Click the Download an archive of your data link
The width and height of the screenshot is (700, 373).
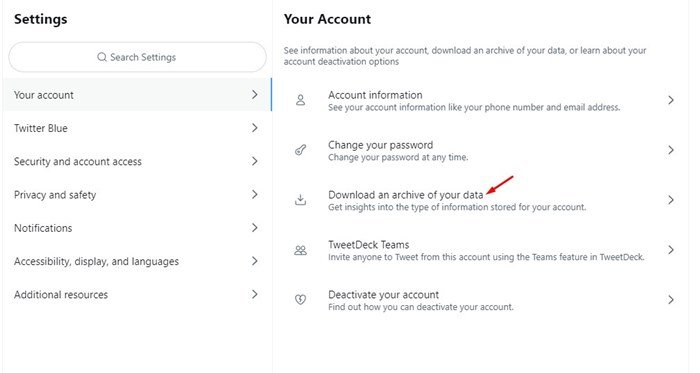pyautogui.click(x=405, y=195)
